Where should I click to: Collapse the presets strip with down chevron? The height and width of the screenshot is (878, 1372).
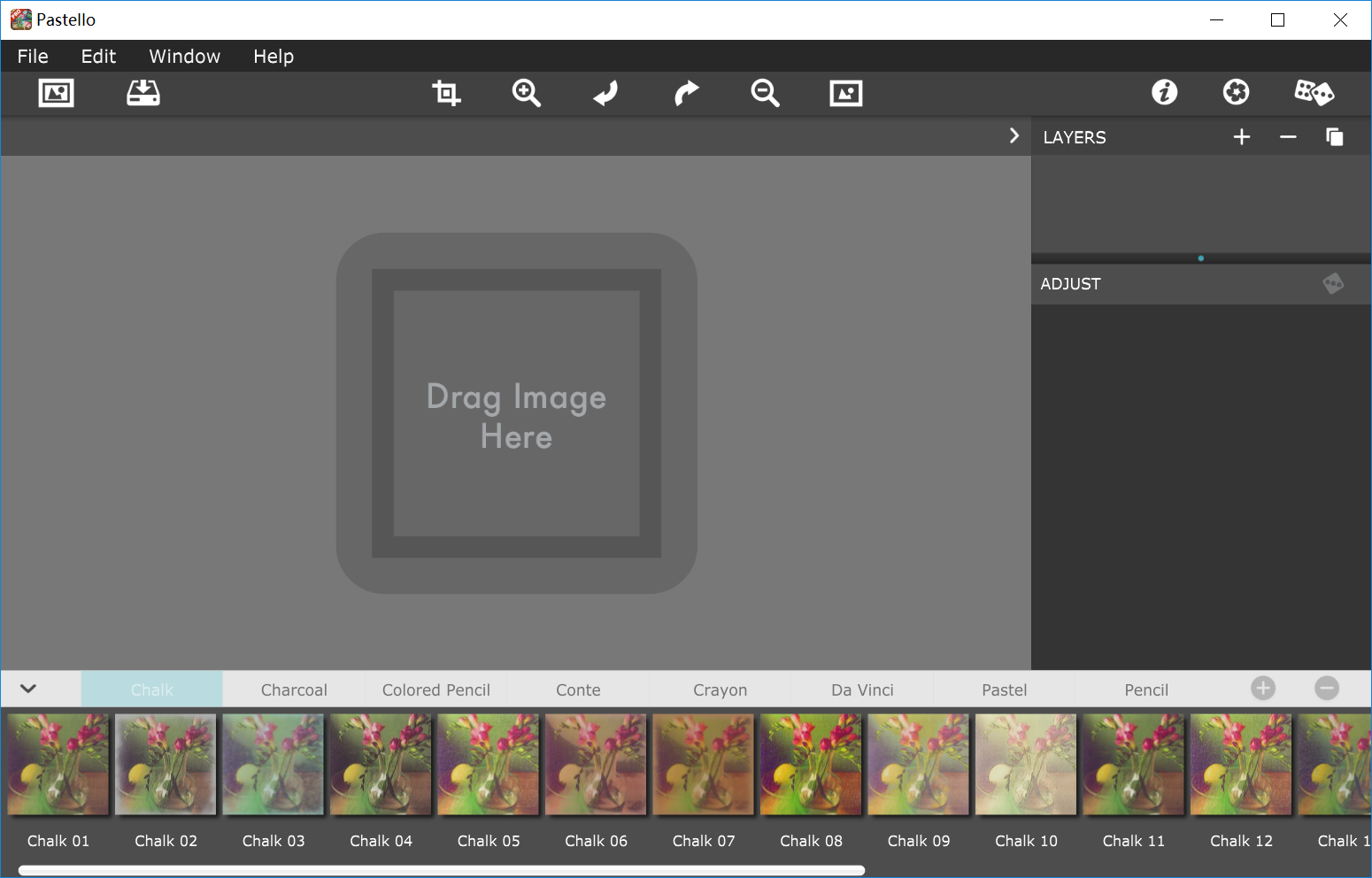pyautogui.click(x=28, y=689)
